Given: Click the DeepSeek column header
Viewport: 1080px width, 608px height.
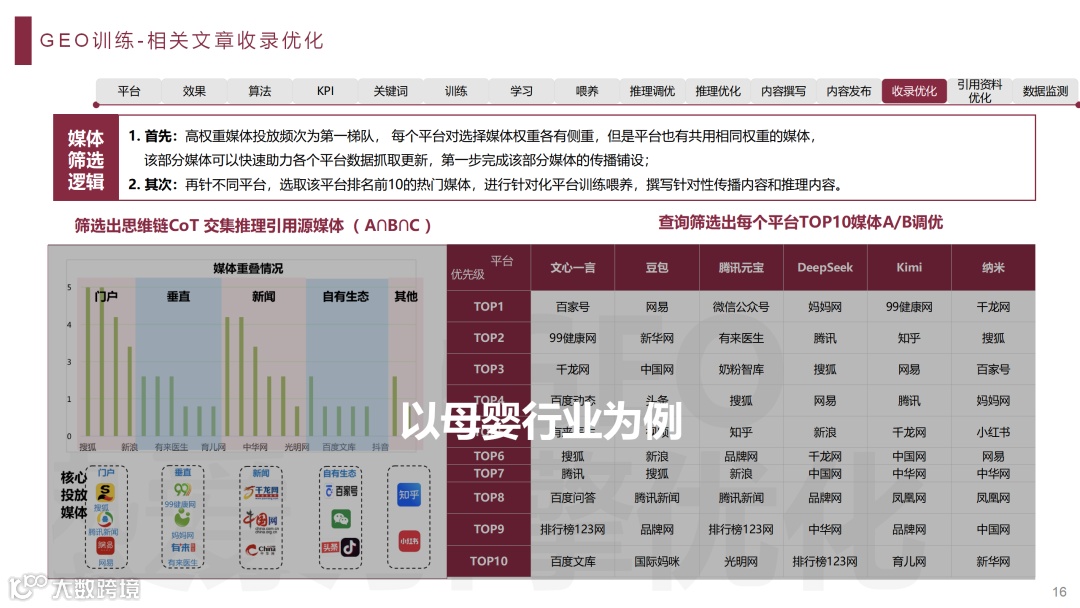Looking at the screenshot, I should pos(824,267).
